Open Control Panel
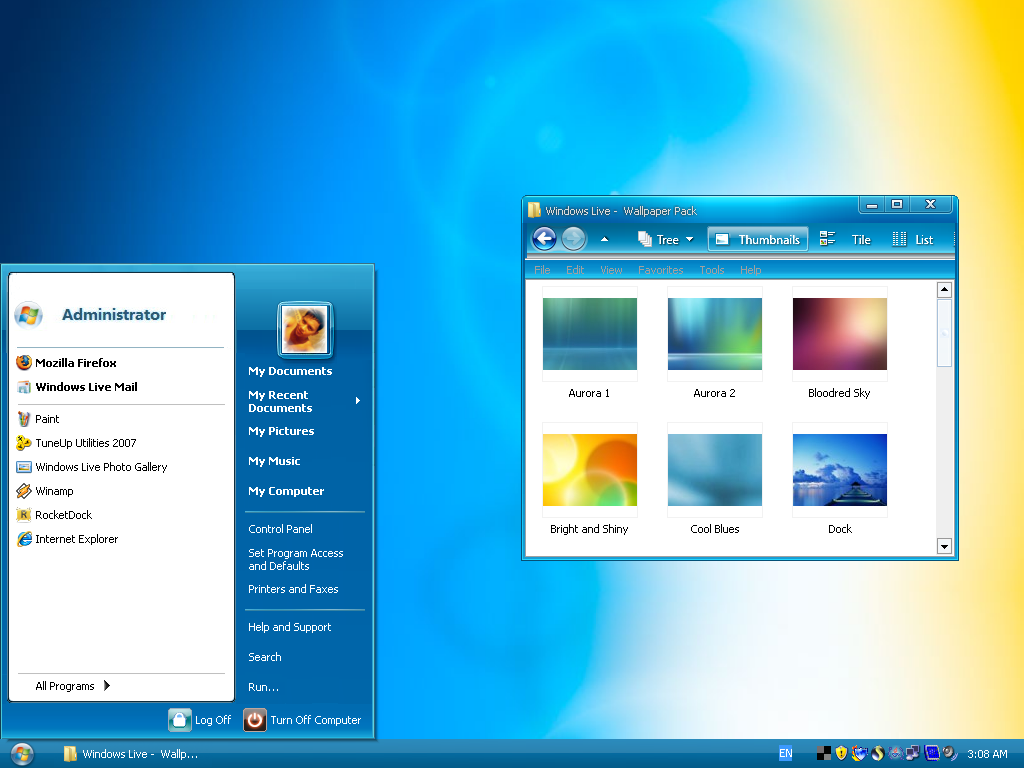 (x=280, y=529)
